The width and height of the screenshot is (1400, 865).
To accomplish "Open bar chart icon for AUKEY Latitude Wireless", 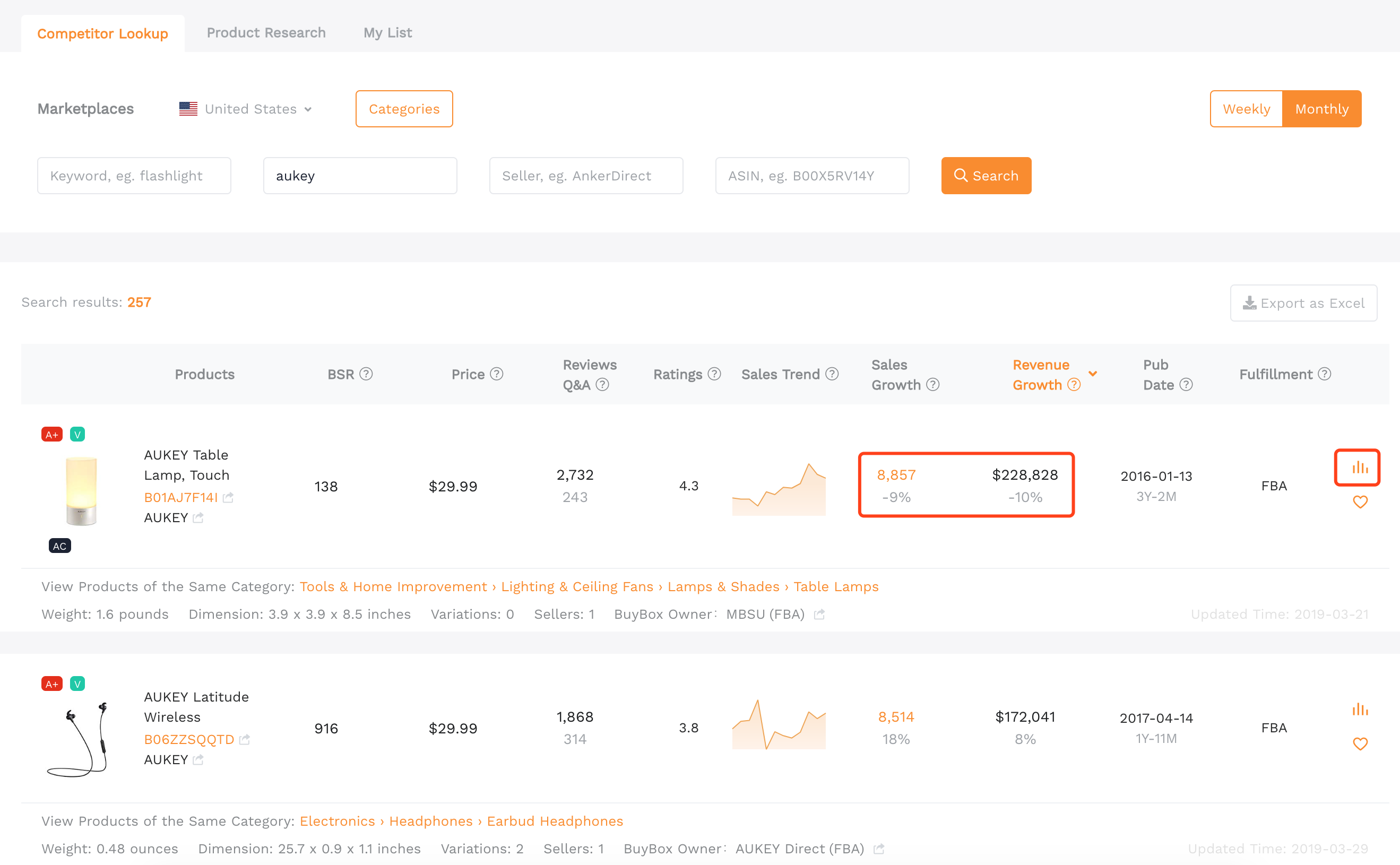I will (1359, 710).
